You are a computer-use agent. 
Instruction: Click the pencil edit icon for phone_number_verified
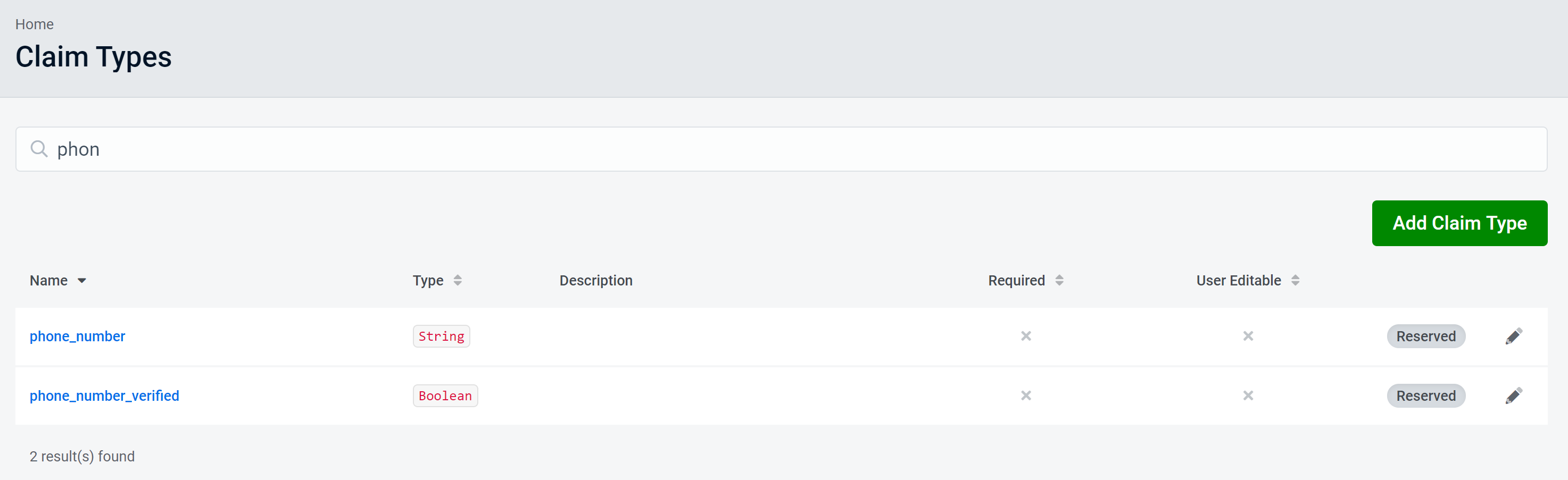(1513, 395)
